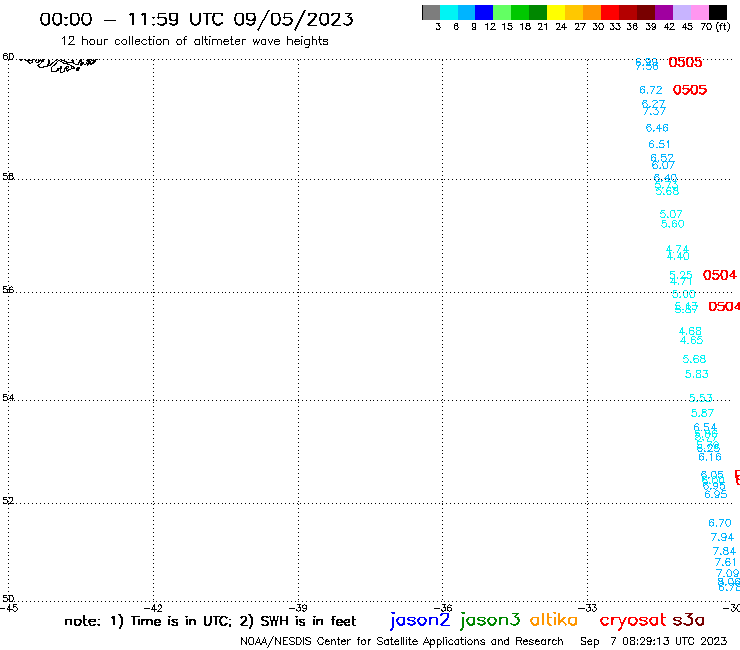Click the 7.84 wave height value
The image size is (740, 650).
pos(724,551)
